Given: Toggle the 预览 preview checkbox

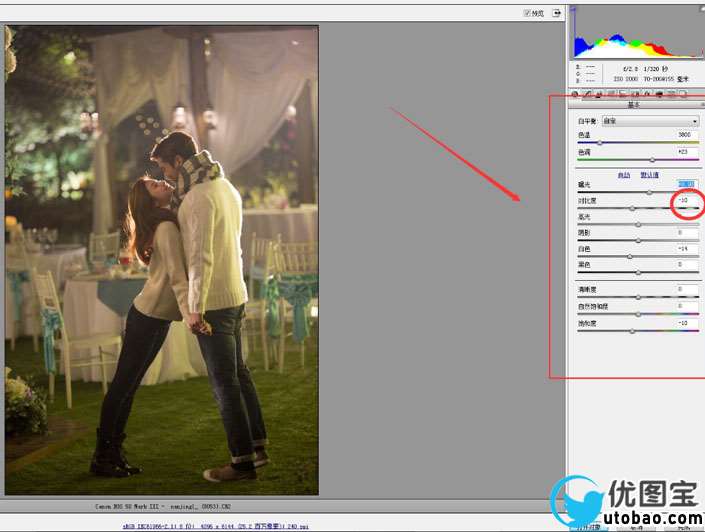Looking at the screenshot, I should [527, 13].
